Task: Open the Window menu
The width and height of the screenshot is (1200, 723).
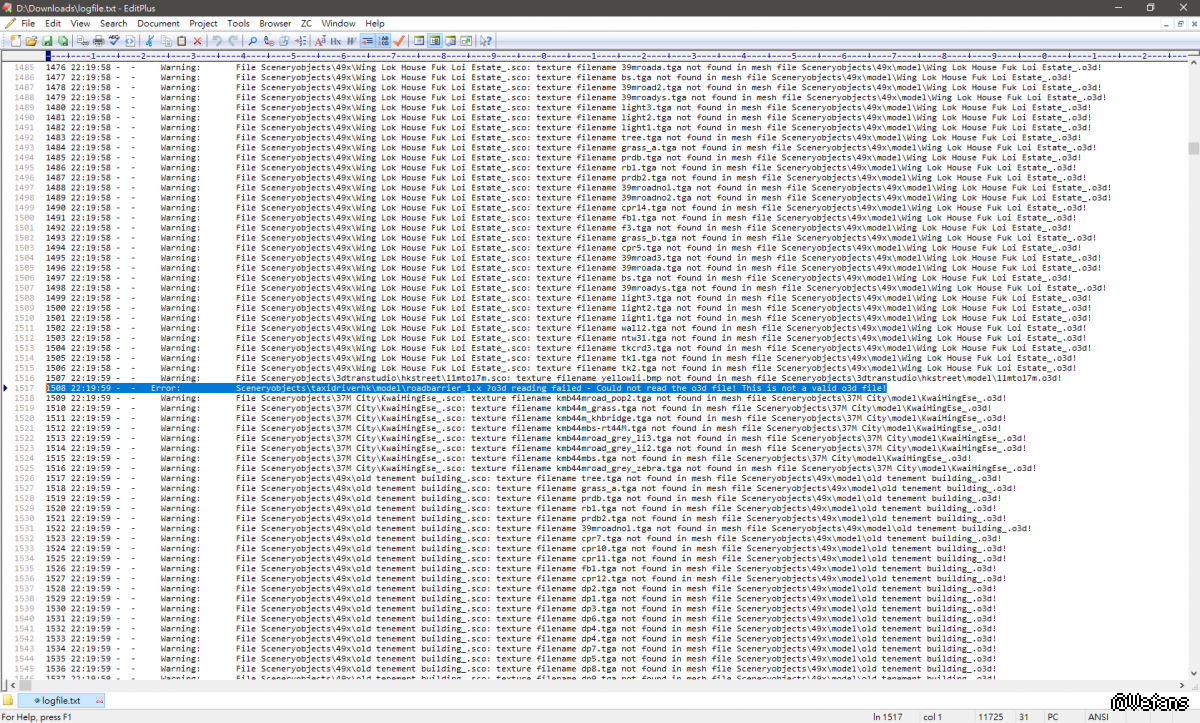Action: (x=338, y=23)
